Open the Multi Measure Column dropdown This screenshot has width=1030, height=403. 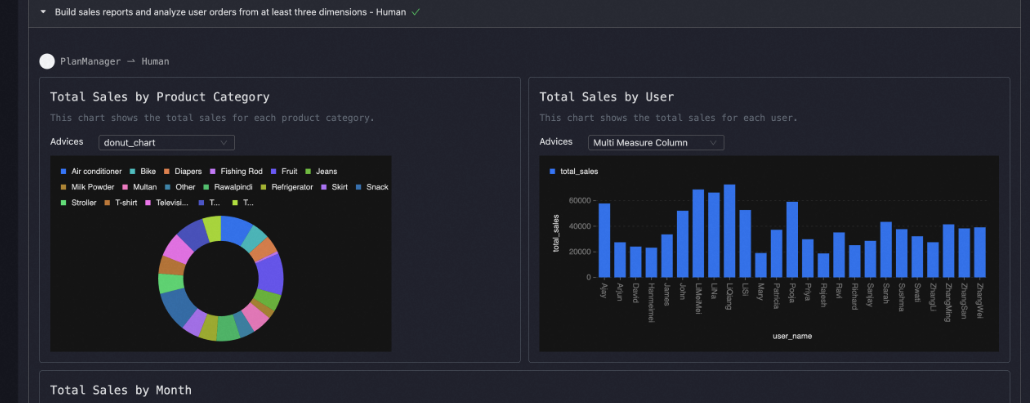656,143
